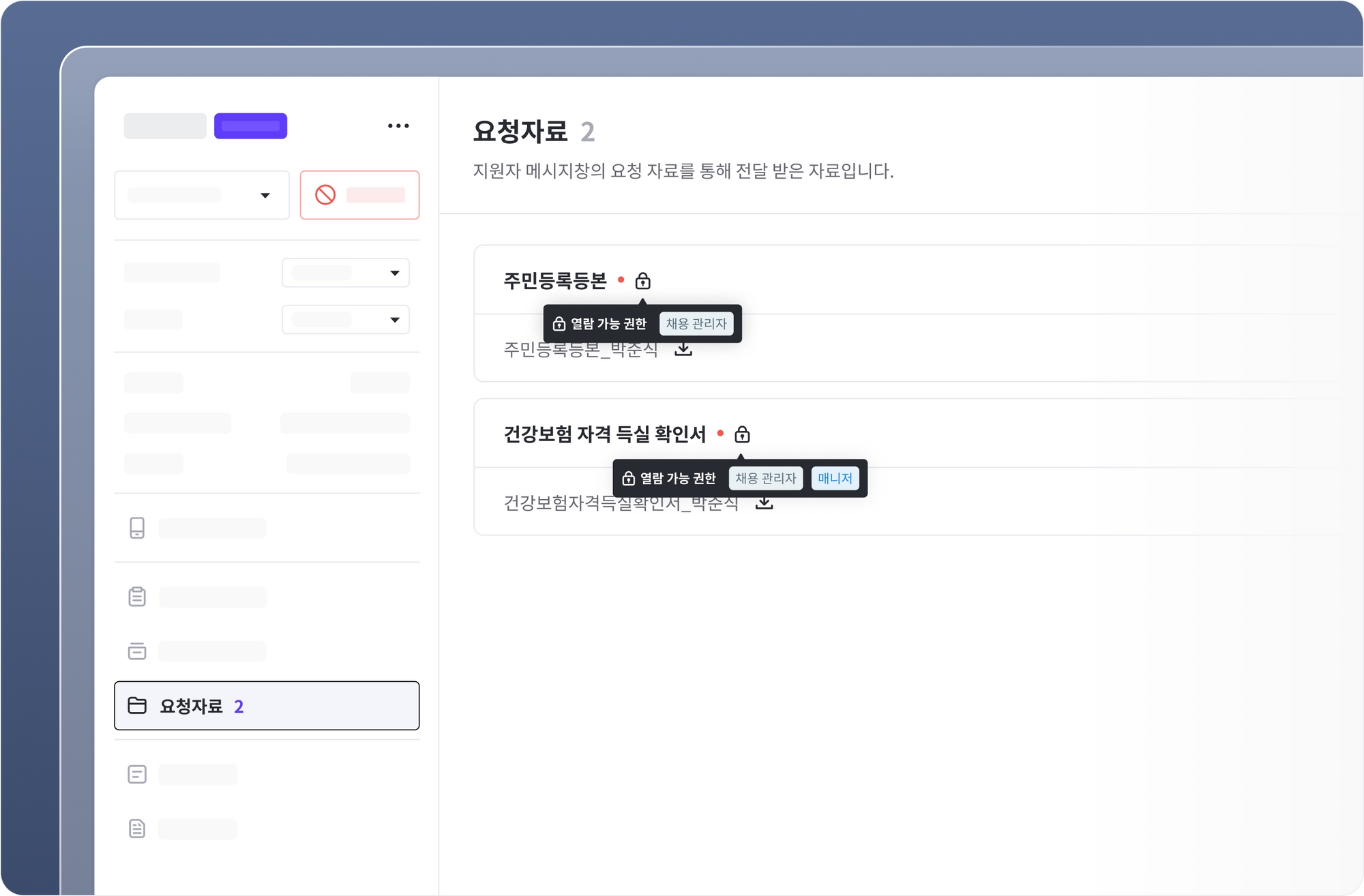The height and width of the screenshot is (896, 1364).
Task: Open the second small sidebar dropdown
Action: click(345, 320)
